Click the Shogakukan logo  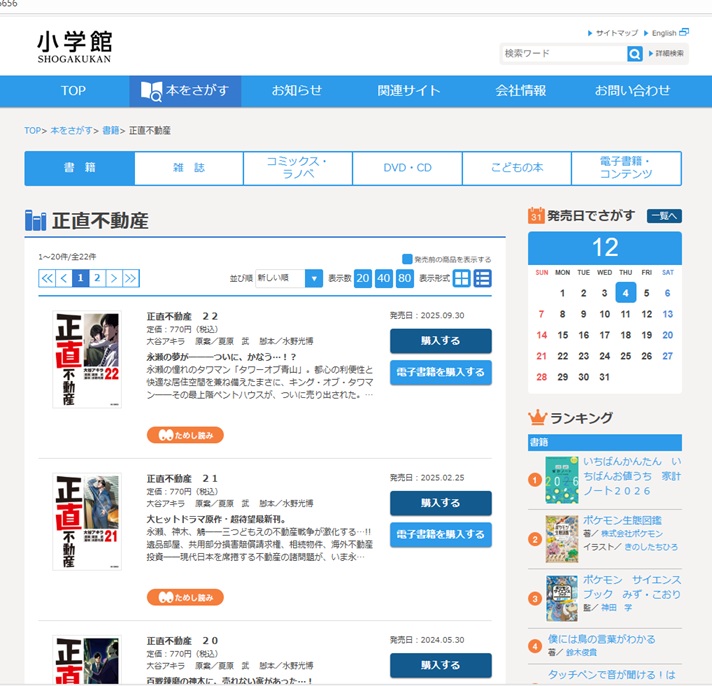[75, 47]
